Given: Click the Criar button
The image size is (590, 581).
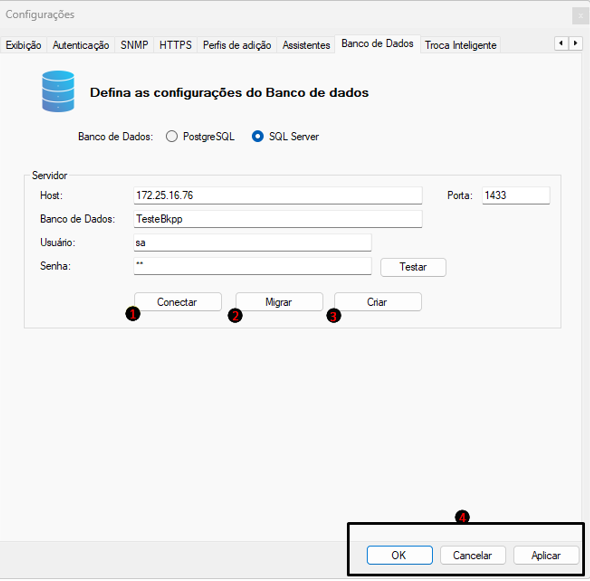Looking at the screenshot, I should [378, 302].
